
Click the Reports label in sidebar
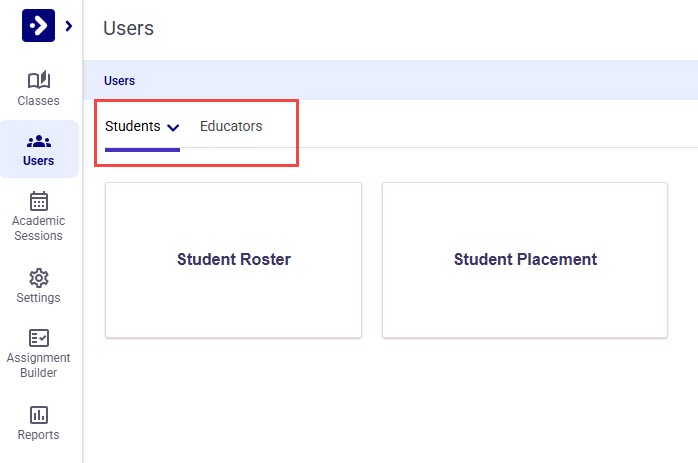pos(38,435)
